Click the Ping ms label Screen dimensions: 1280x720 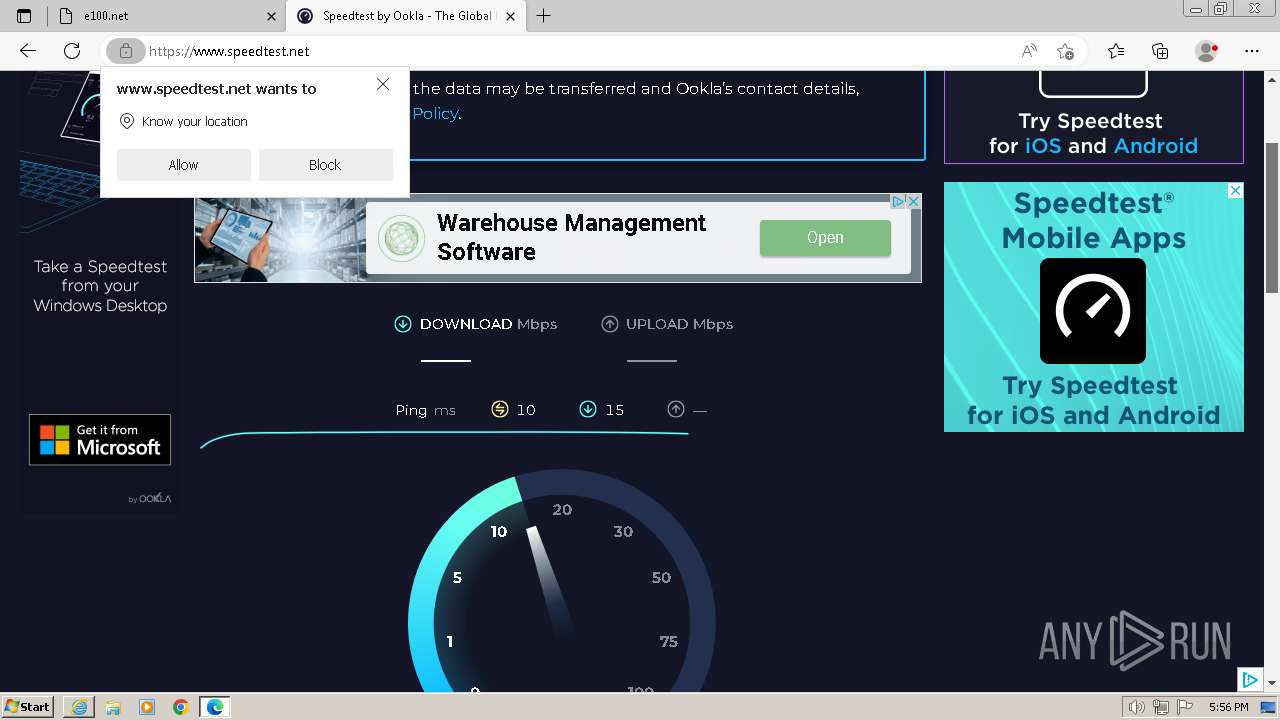tap(425, 410)
